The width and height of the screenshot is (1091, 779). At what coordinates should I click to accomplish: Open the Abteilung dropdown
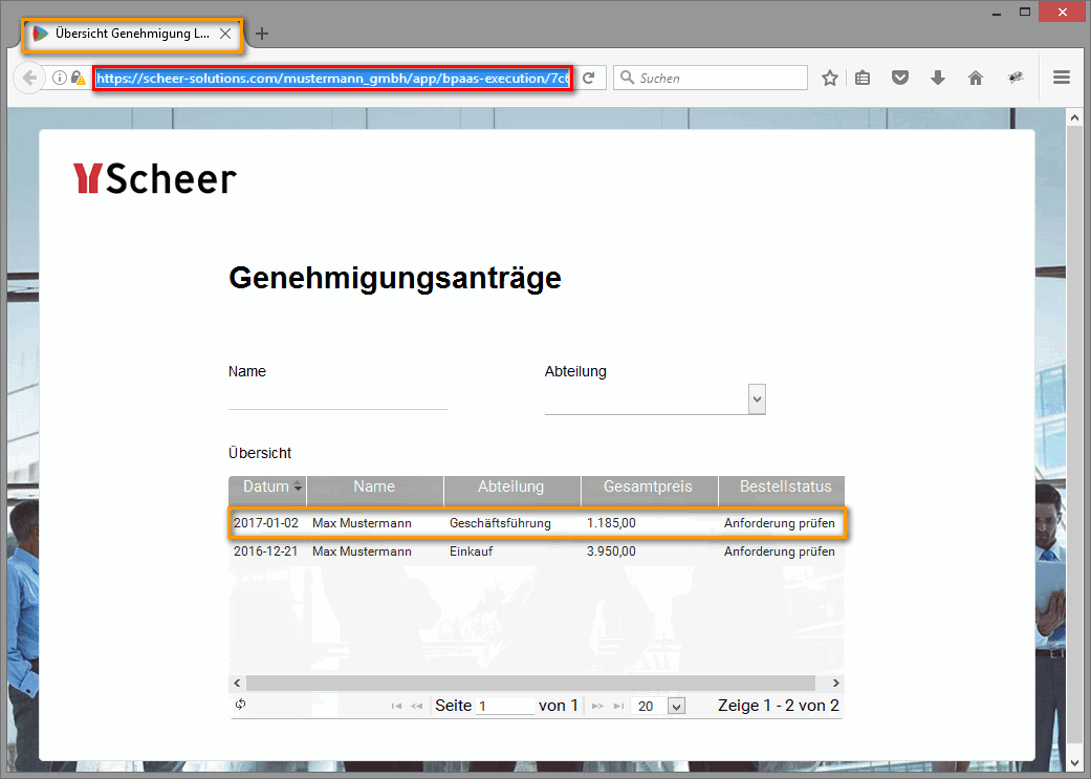point(757,398)
